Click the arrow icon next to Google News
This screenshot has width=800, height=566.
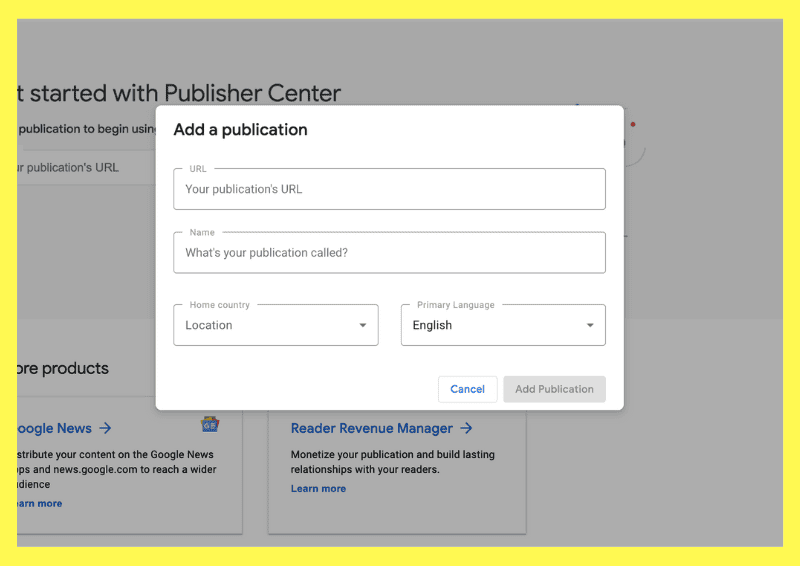click(105, 428)
